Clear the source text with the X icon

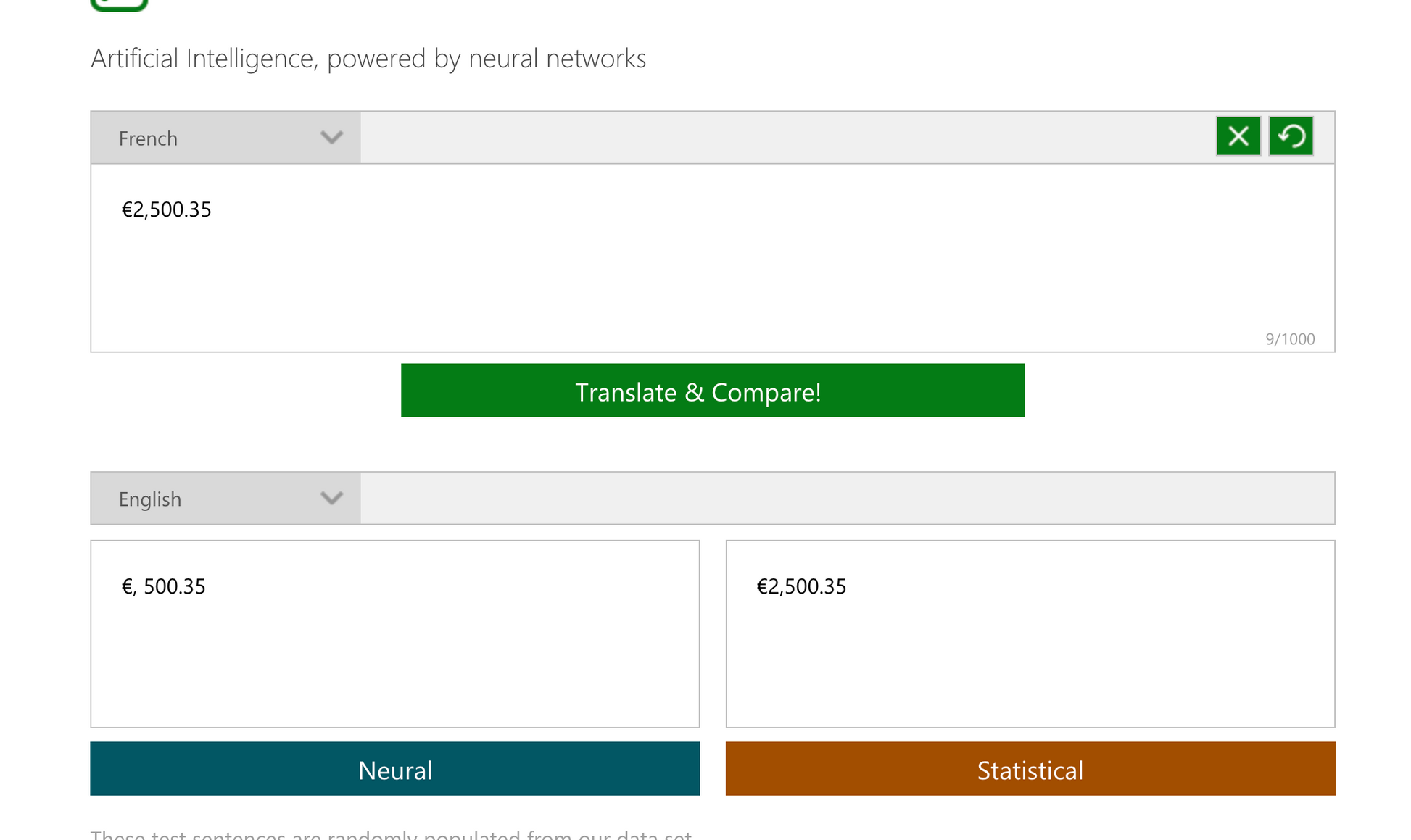pos(1238,136)
